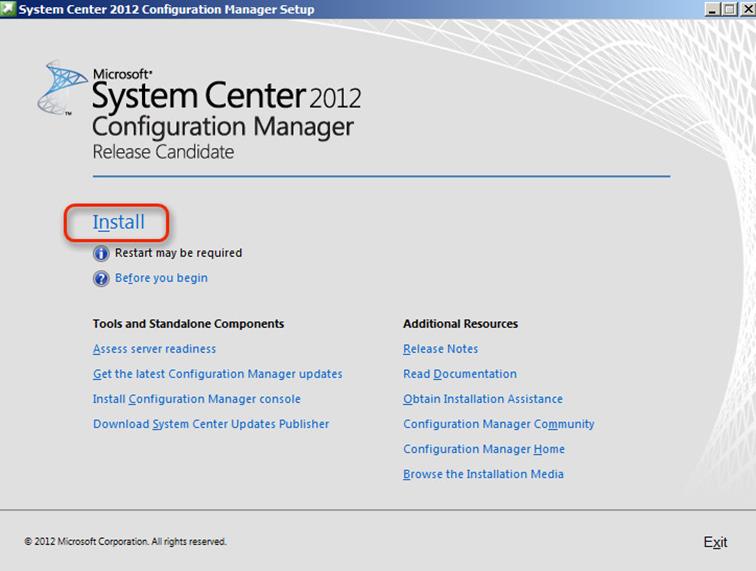
Task: Browse the Installation Media
Action: coord(483,474)
